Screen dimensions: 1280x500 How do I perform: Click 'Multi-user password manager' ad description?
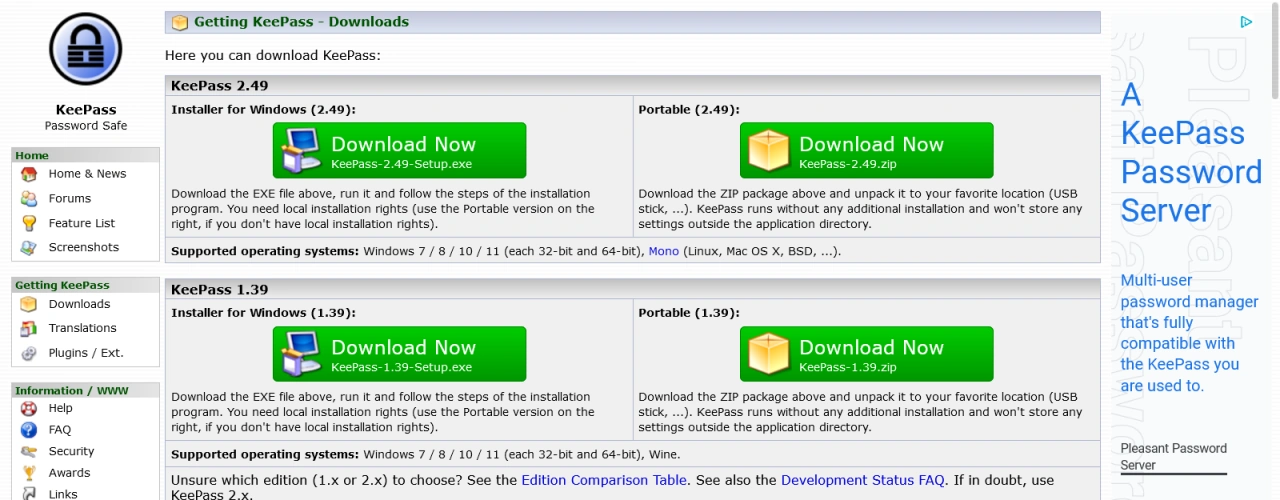point(1189,333)
